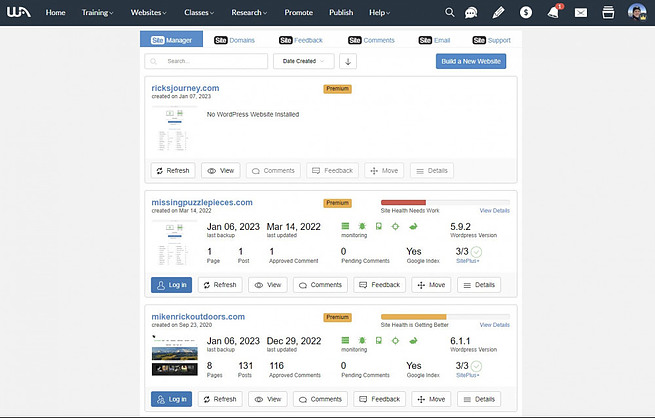Focus the site Search field
This screenshot has height=418, width=655.
[x=206, y=61]
